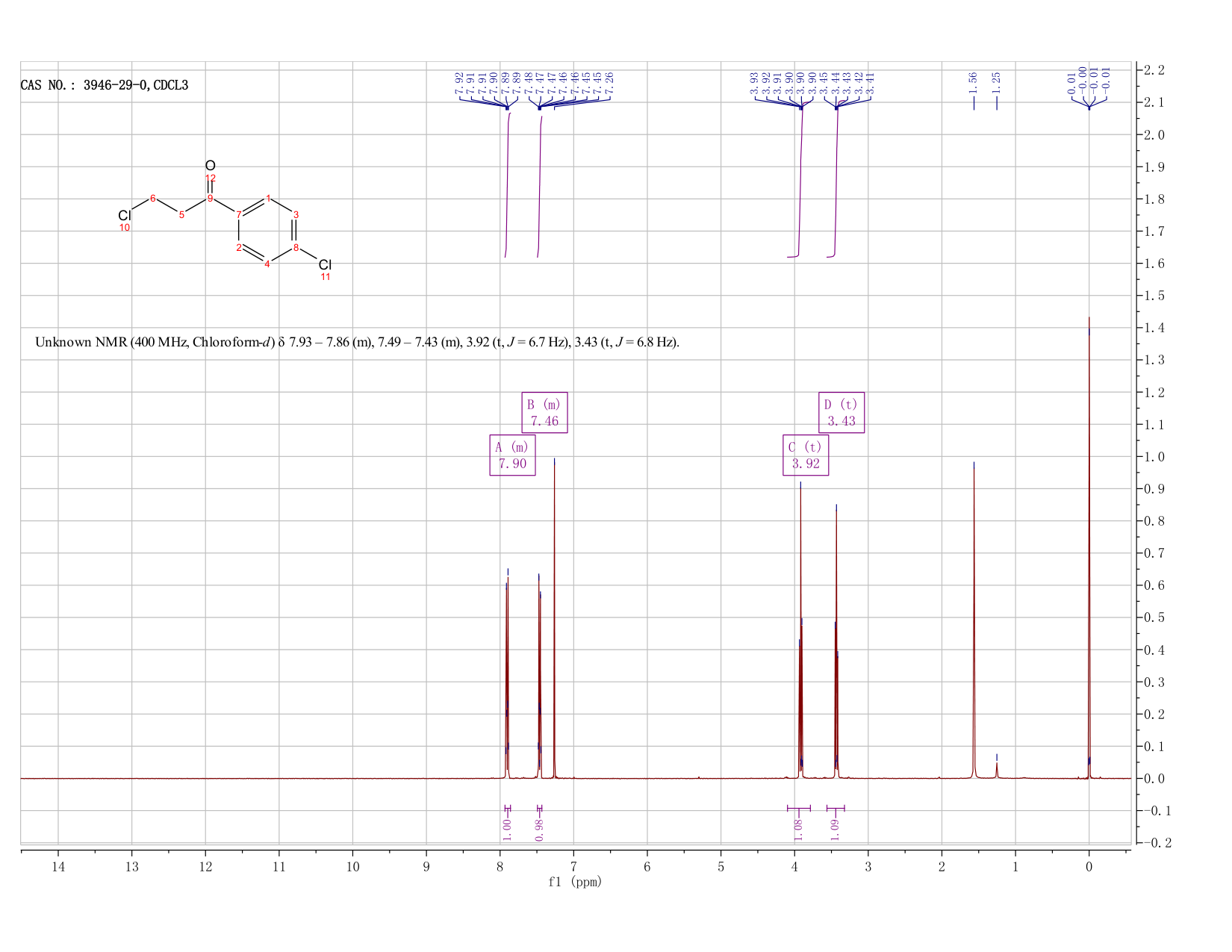The width and height of the screenshot is (1232, 952).
Task: Click carbon atom number 7 in structure
Action: [x=239, y=215]
